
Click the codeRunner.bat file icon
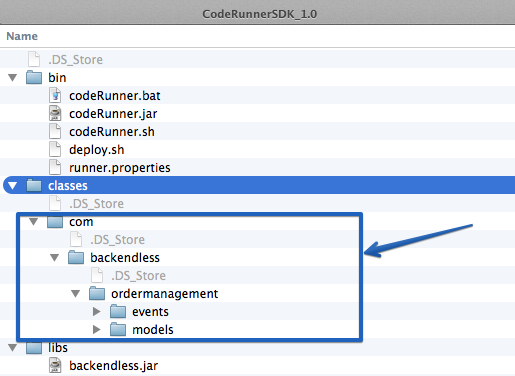(x=55, y=96)
